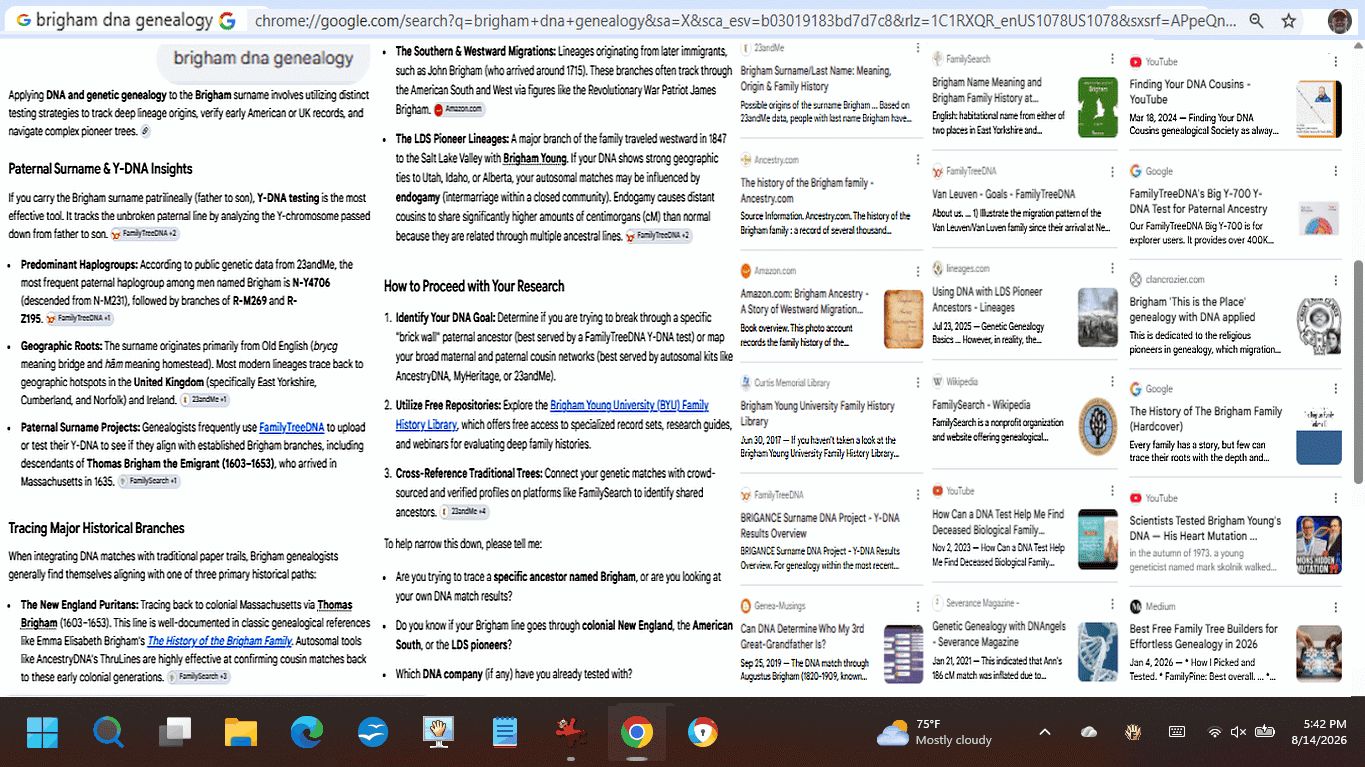Open the three-dot menu for clancrozier.com result
The height and width of the screenshot is (767, 1365).
pos(1335,280)
